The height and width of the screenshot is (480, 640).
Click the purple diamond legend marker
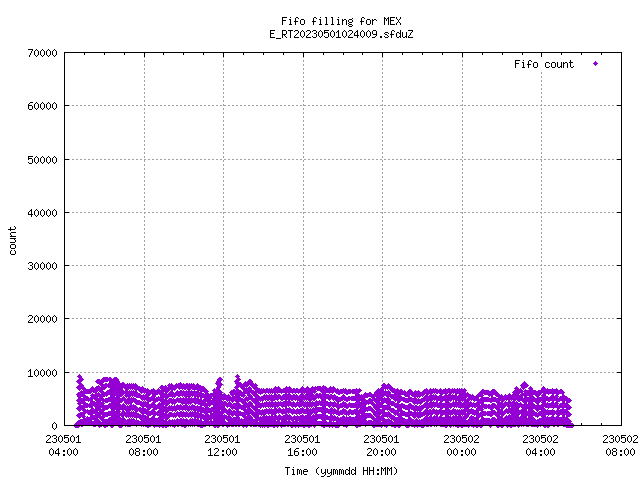pos(596,64)
